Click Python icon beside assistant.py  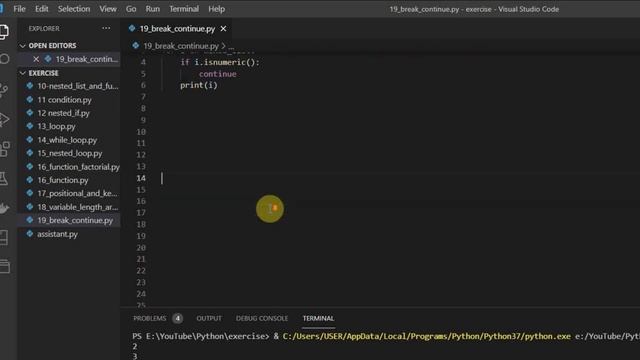pyautogui.click(x=30, y=234)
